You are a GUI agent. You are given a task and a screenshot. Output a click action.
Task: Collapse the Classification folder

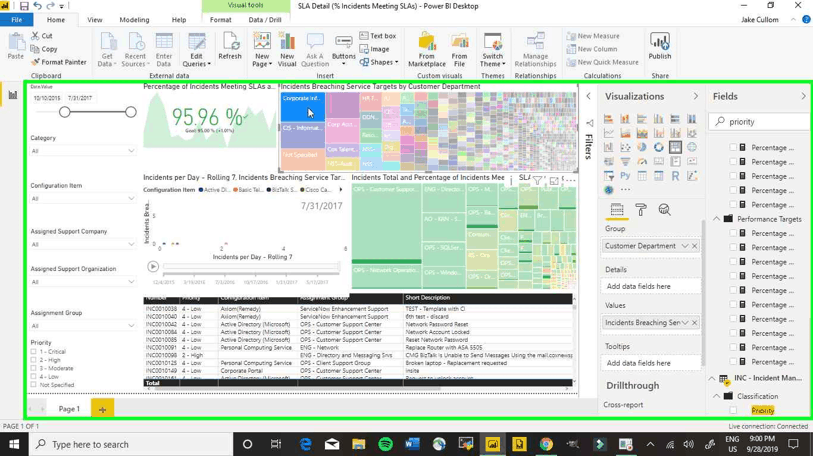click(x=717, y=397)
